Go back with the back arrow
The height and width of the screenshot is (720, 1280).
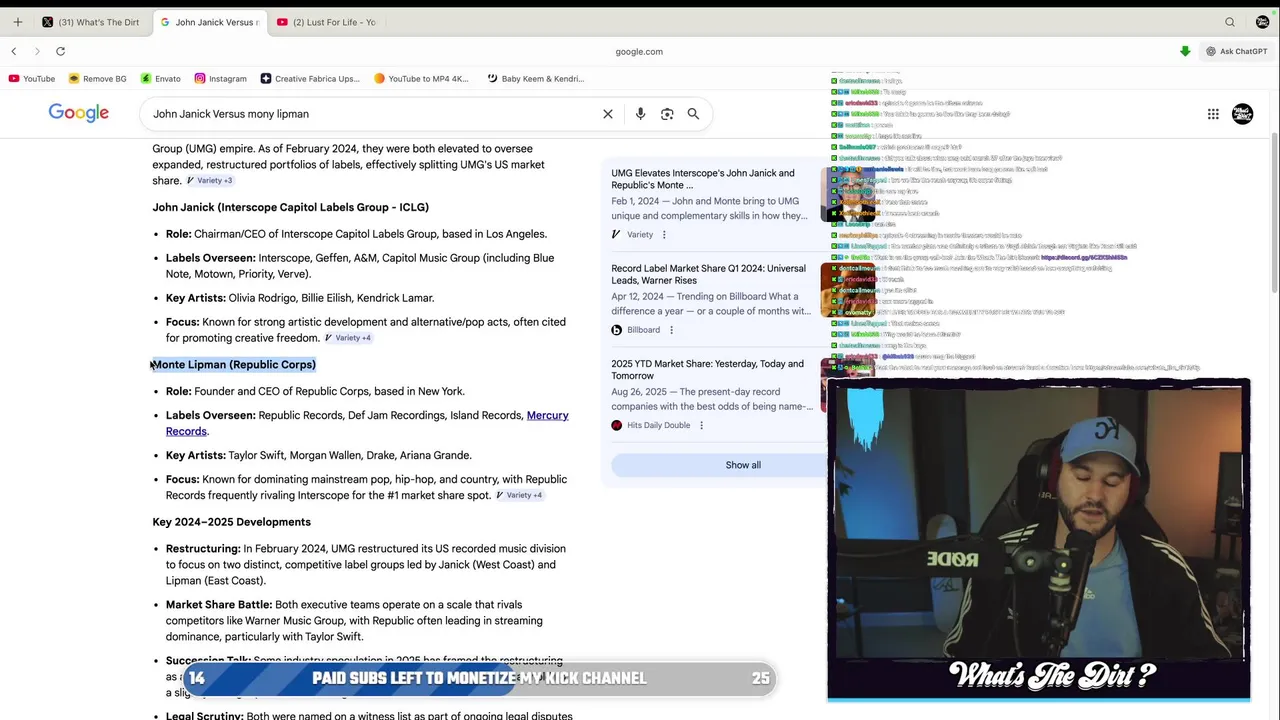[x=14, y=51]
